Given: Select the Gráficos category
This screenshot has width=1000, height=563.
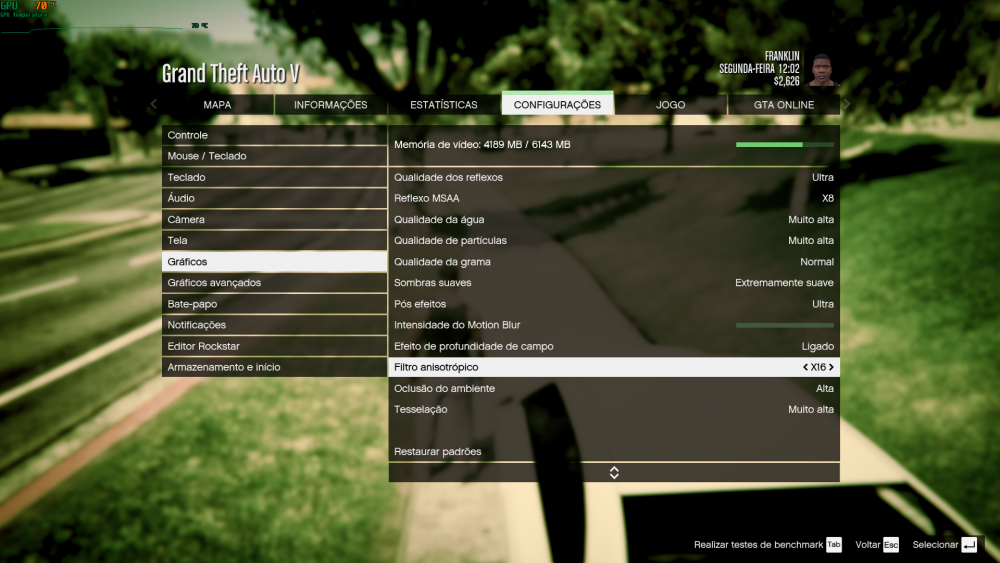Looking at the screenshot, I should 274,261.
